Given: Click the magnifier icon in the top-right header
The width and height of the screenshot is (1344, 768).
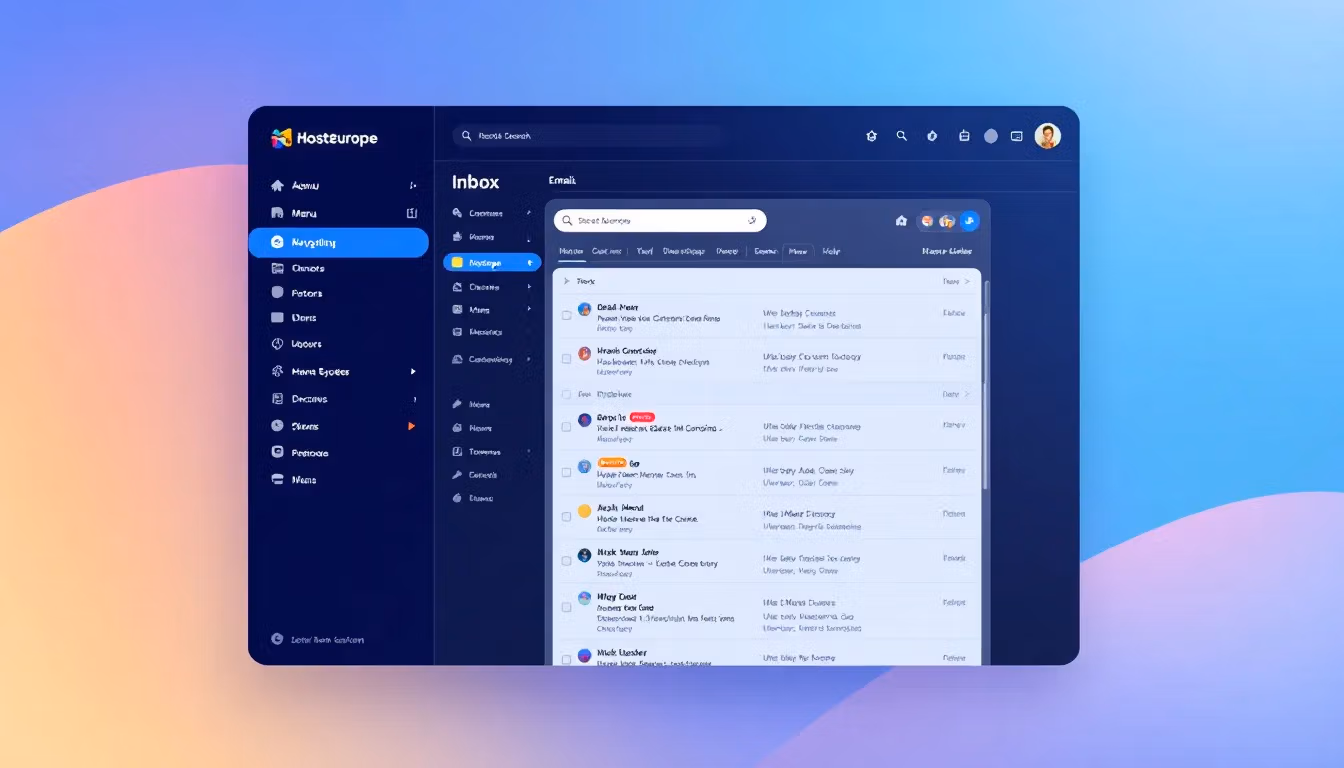Looking at the screenshot, I should [x=901, y=136].
